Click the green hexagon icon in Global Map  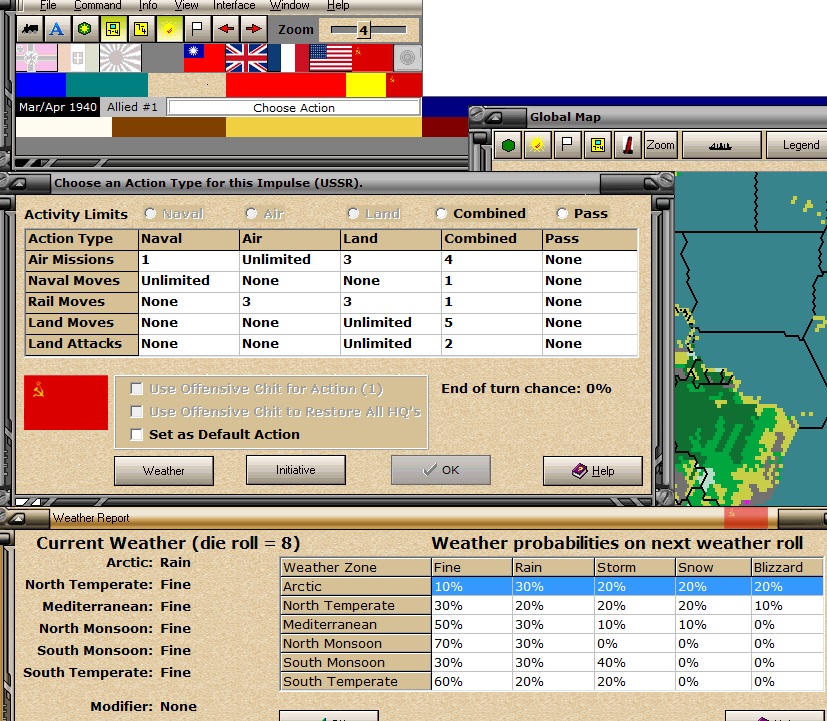point(508,145)
